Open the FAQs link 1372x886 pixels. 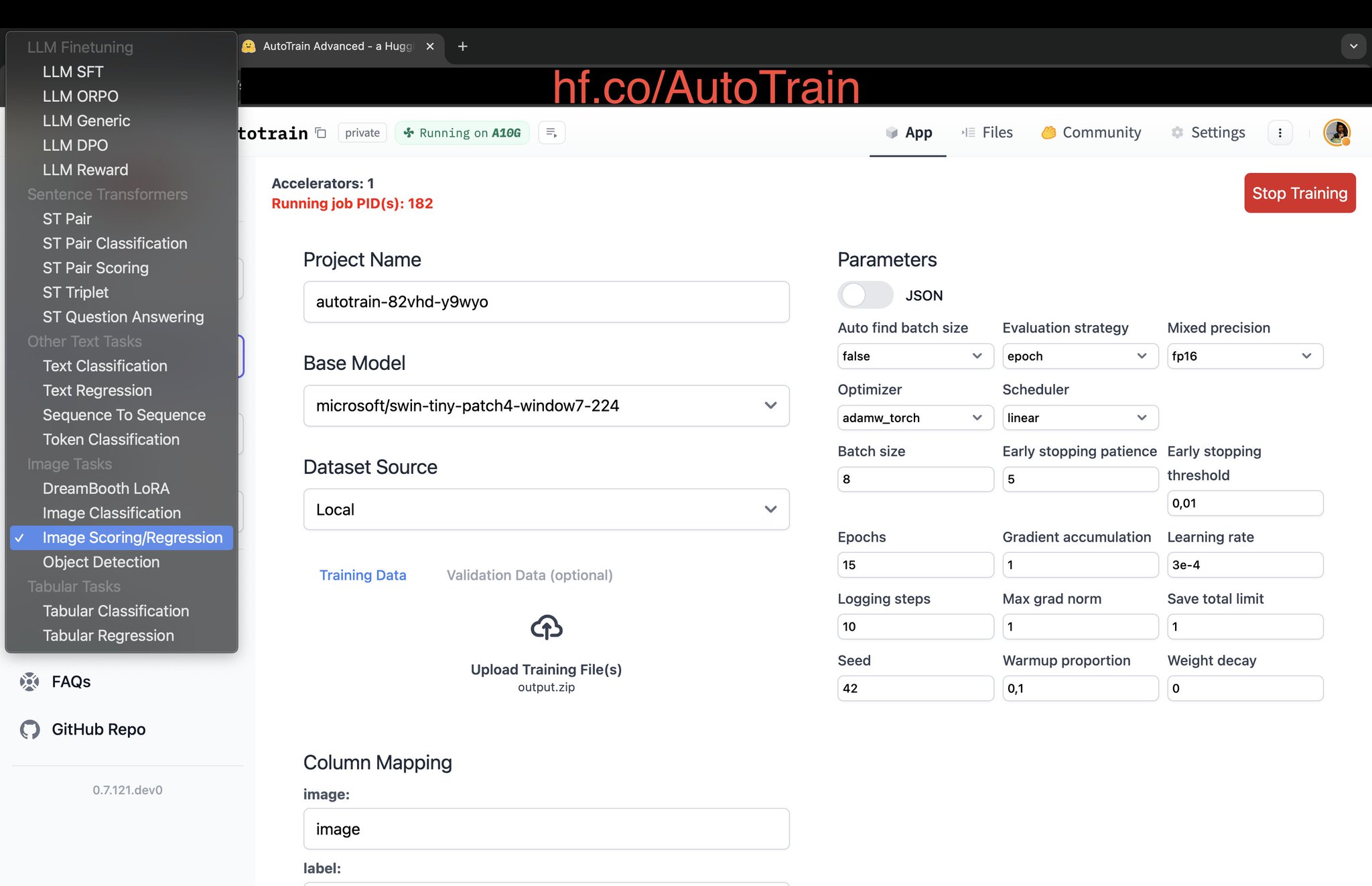tap(71, 682)
